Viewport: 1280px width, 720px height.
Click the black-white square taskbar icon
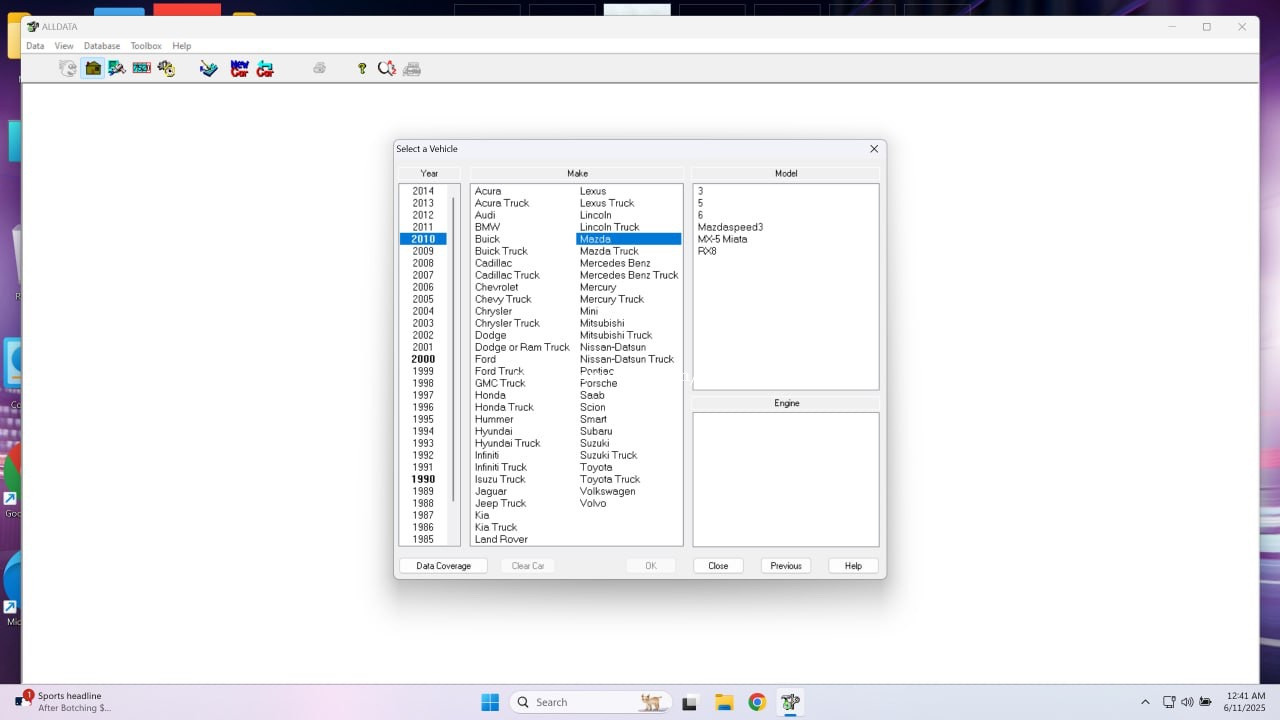point(689,702)
